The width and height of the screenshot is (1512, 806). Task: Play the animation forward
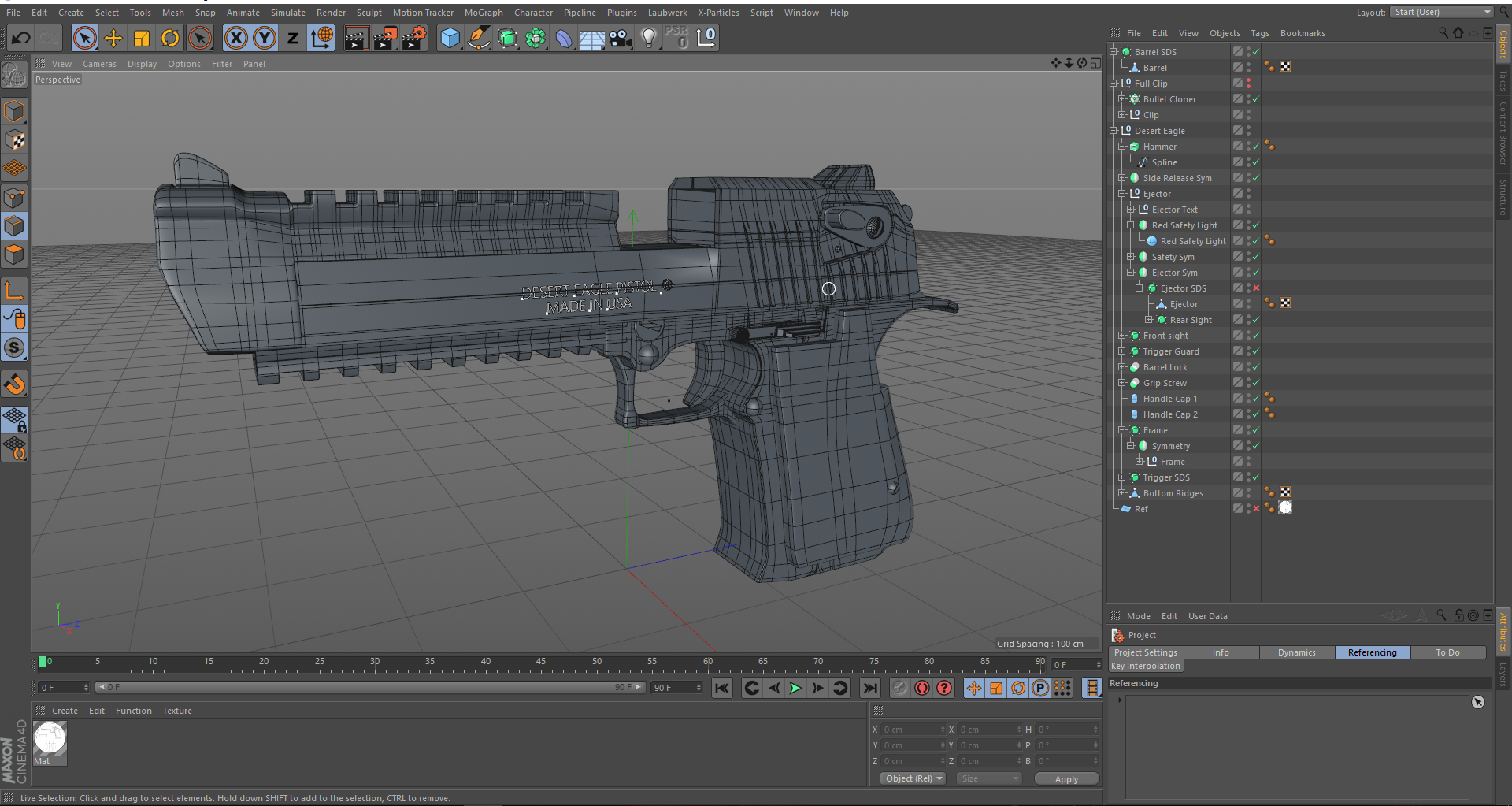tap(796, 688)
